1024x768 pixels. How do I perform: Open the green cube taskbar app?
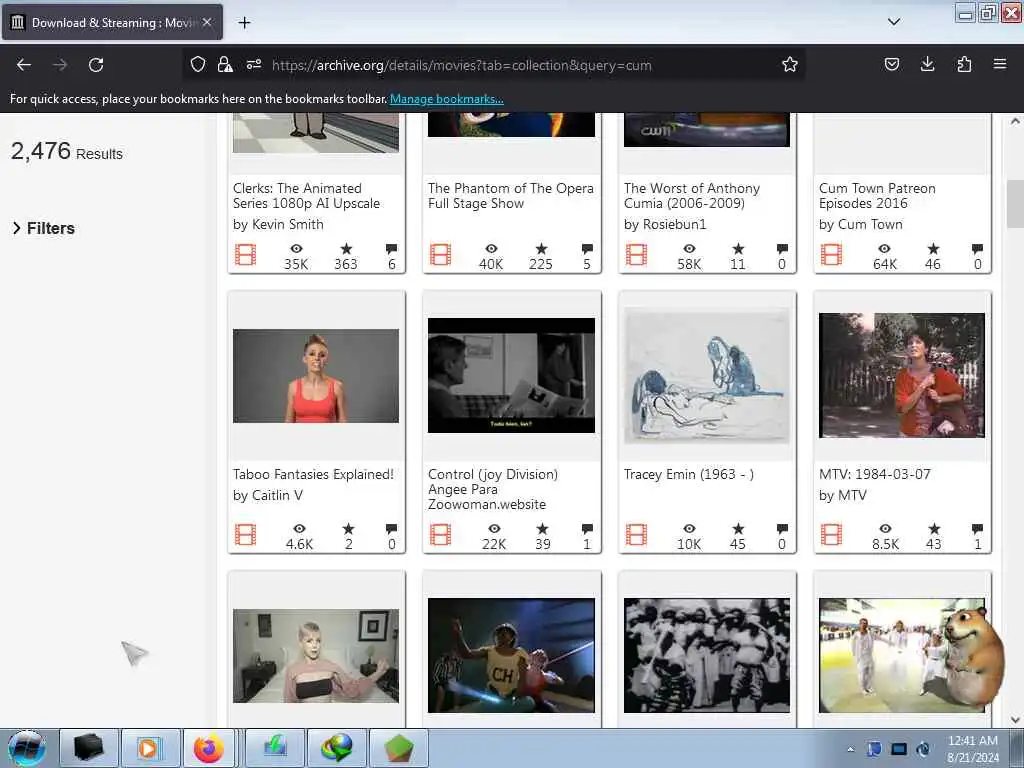[399, 748]
